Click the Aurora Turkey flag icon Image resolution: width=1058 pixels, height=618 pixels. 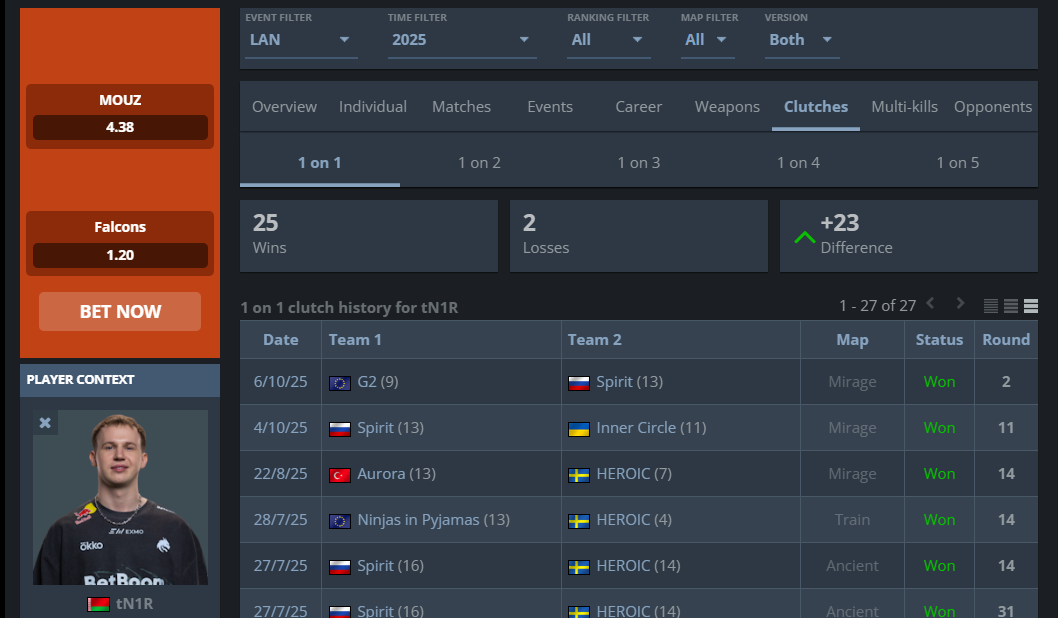coord(339,475)
